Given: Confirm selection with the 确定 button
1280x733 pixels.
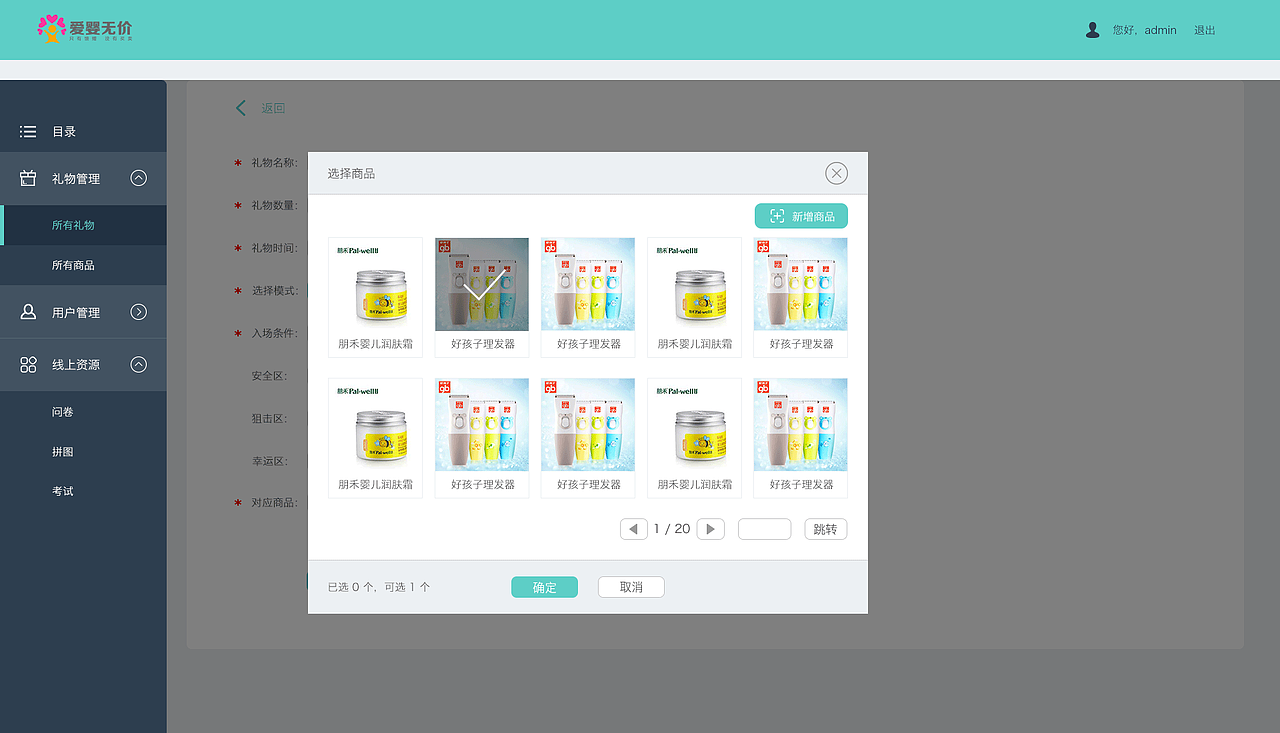Looking at the screenshot, I should pyautogui.click(x=544, y=587).
